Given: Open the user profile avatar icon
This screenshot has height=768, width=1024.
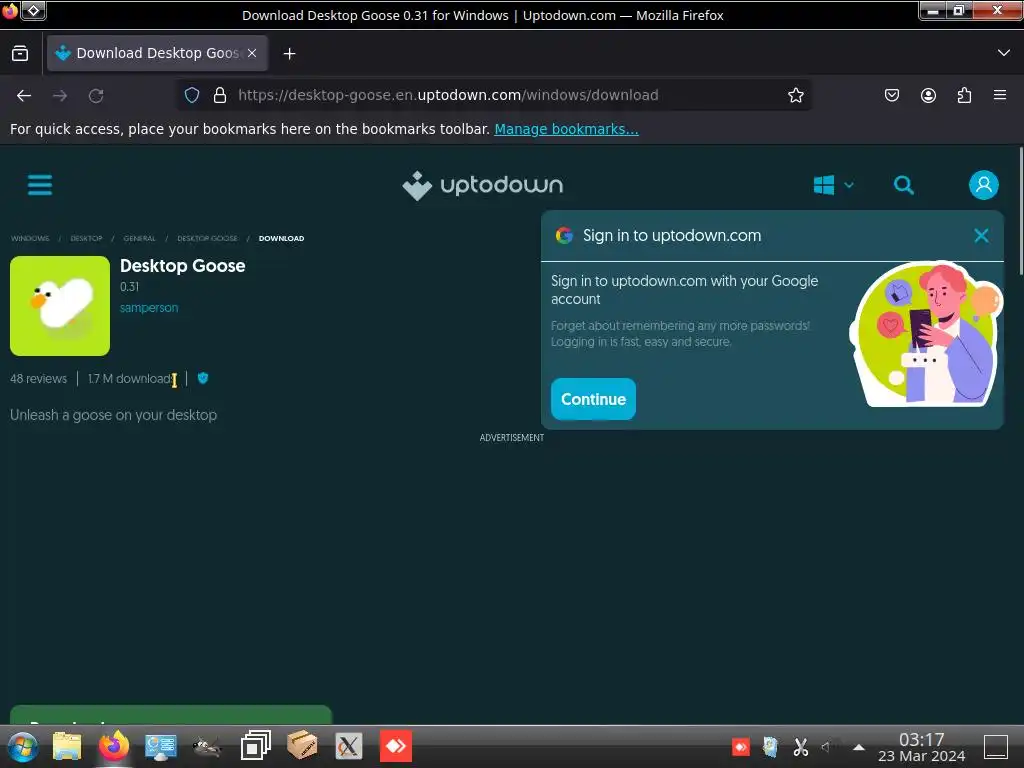Looking at the screenshot, I should tap(984, 185).
